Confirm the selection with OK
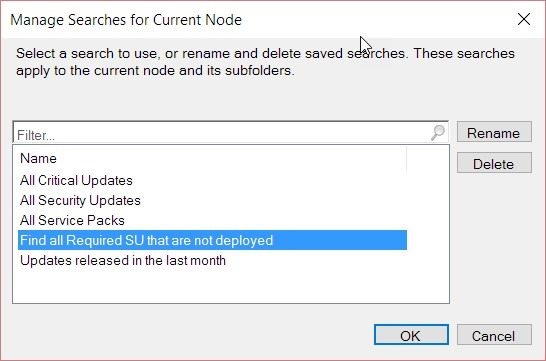The width and height of the screenshot is (546, 361). point(411,335)
